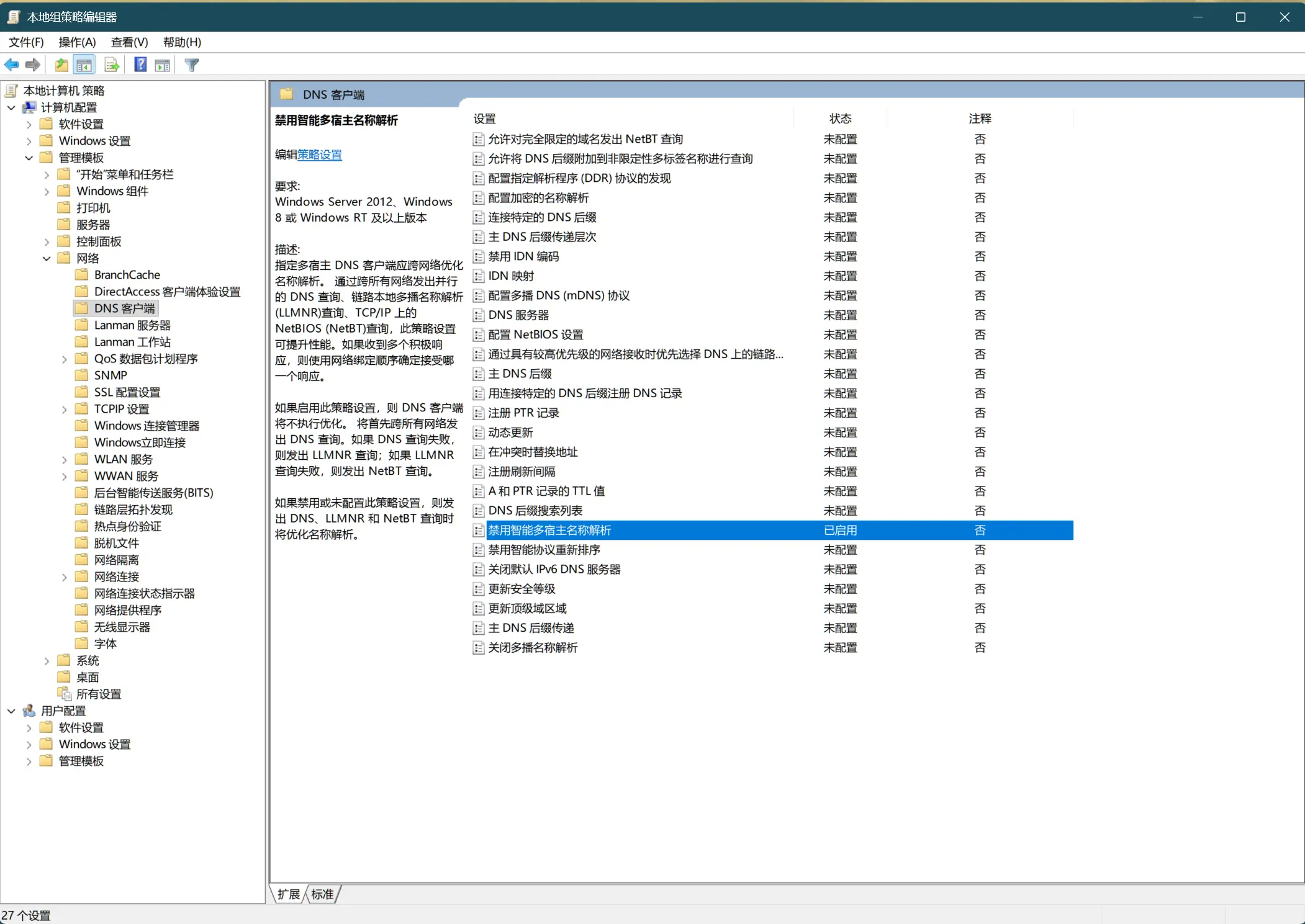Viewport: 1305px width, 924px height.
Task: Open help via the question mark icon
Action: (x=140, y=65)
